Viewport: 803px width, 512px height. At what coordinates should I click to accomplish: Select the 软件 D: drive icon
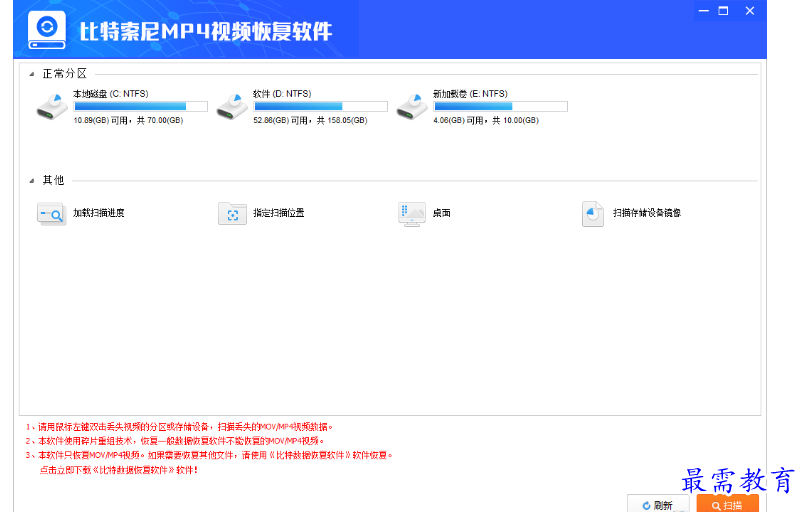pos(232,105)
